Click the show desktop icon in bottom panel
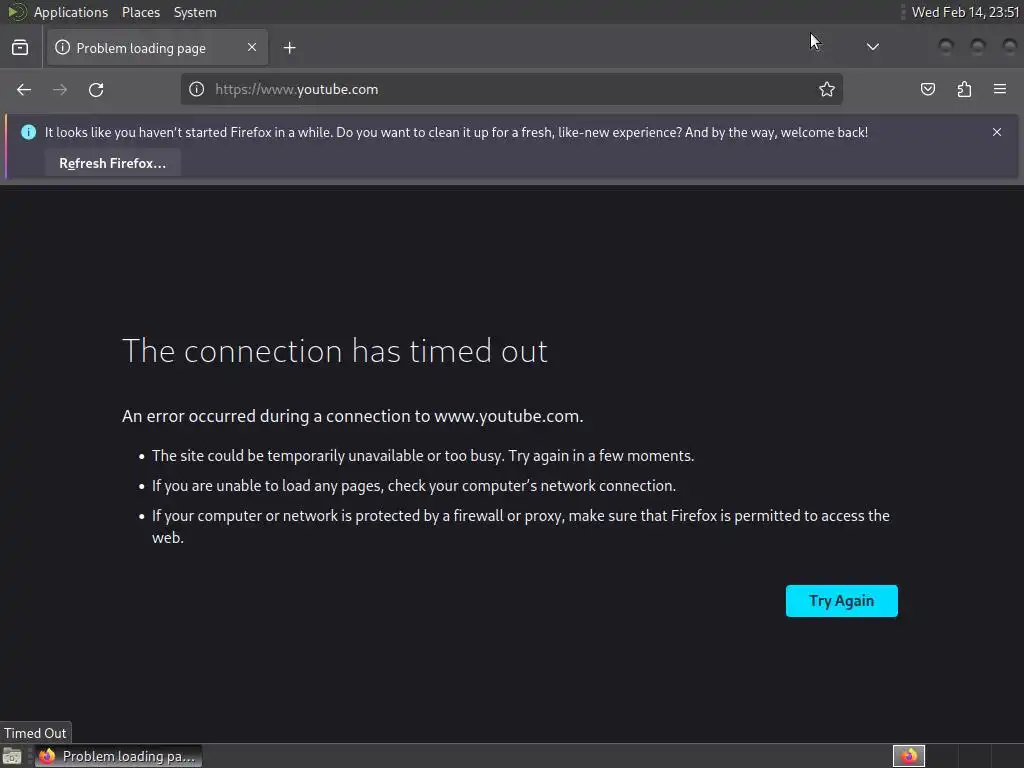This screenshot has height=768, width=1024. tap(12, 756)
